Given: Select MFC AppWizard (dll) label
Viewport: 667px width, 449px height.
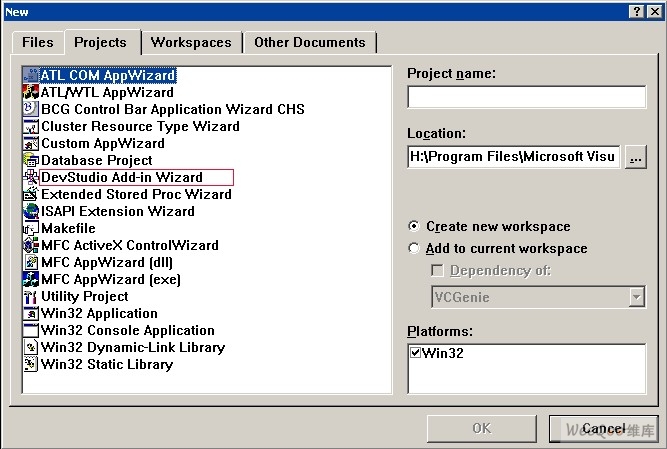Looking at the screenshot, I should click(x=107, y=262).
